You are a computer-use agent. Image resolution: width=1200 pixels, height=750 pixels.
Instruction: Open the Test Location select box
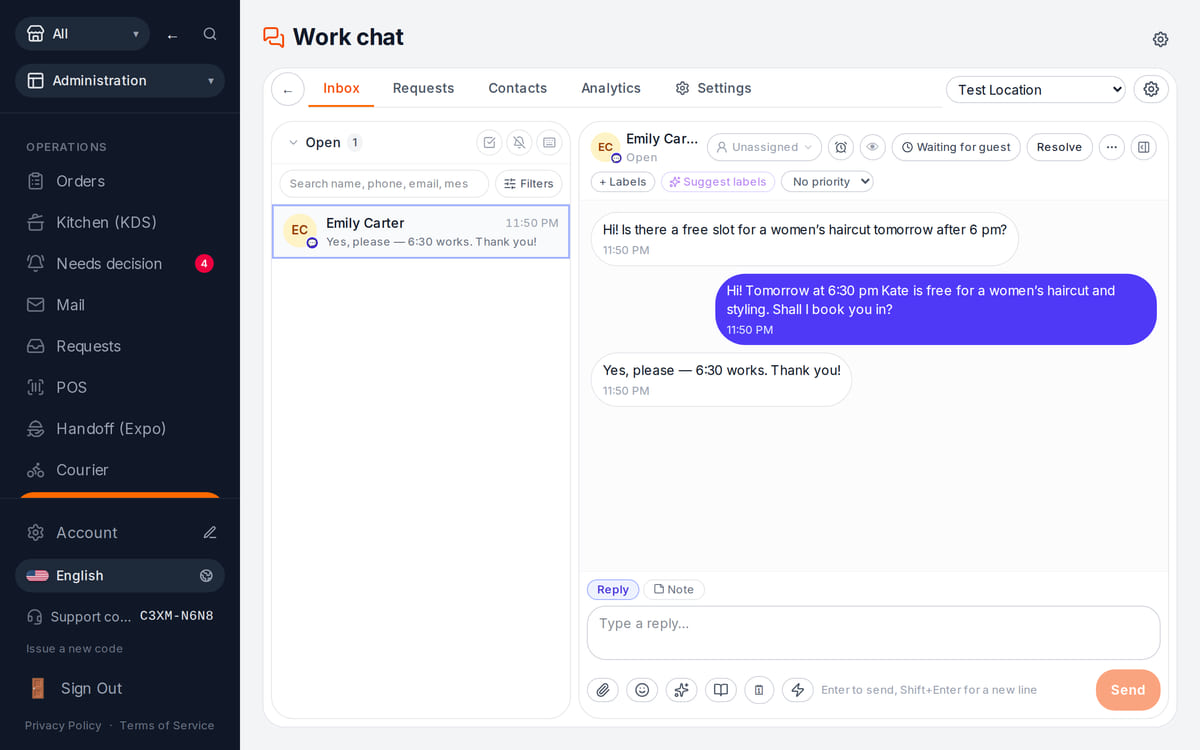(1035, 89)
